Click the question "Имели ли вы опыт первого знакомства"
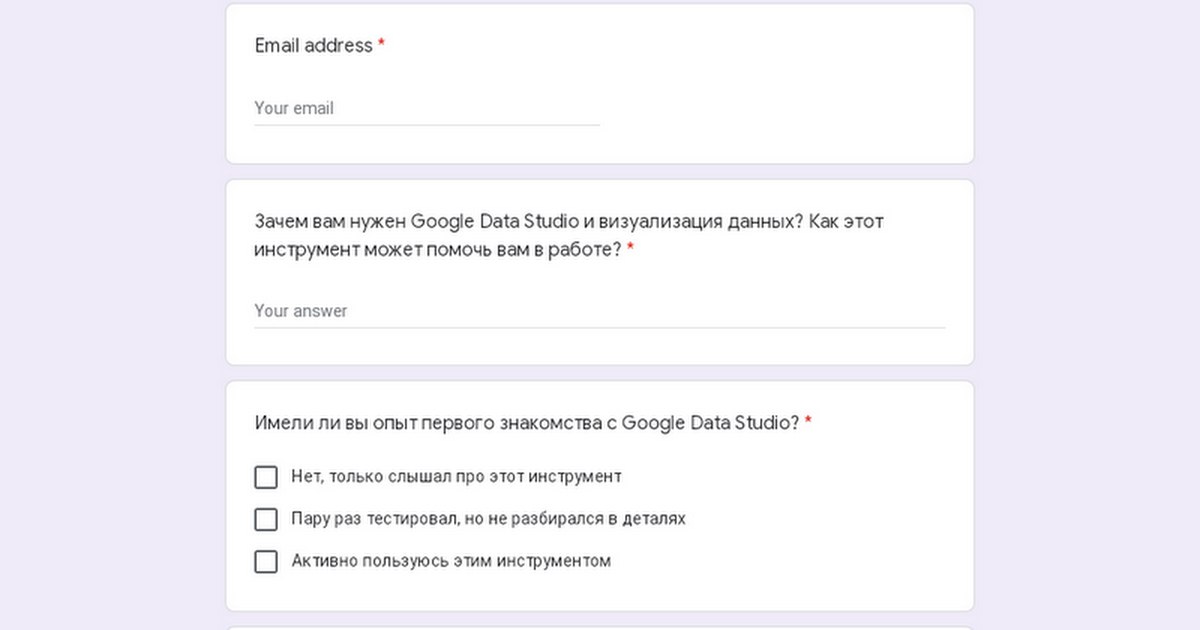The height and width of the screenshot is (630, 1200). coord(527,423)
